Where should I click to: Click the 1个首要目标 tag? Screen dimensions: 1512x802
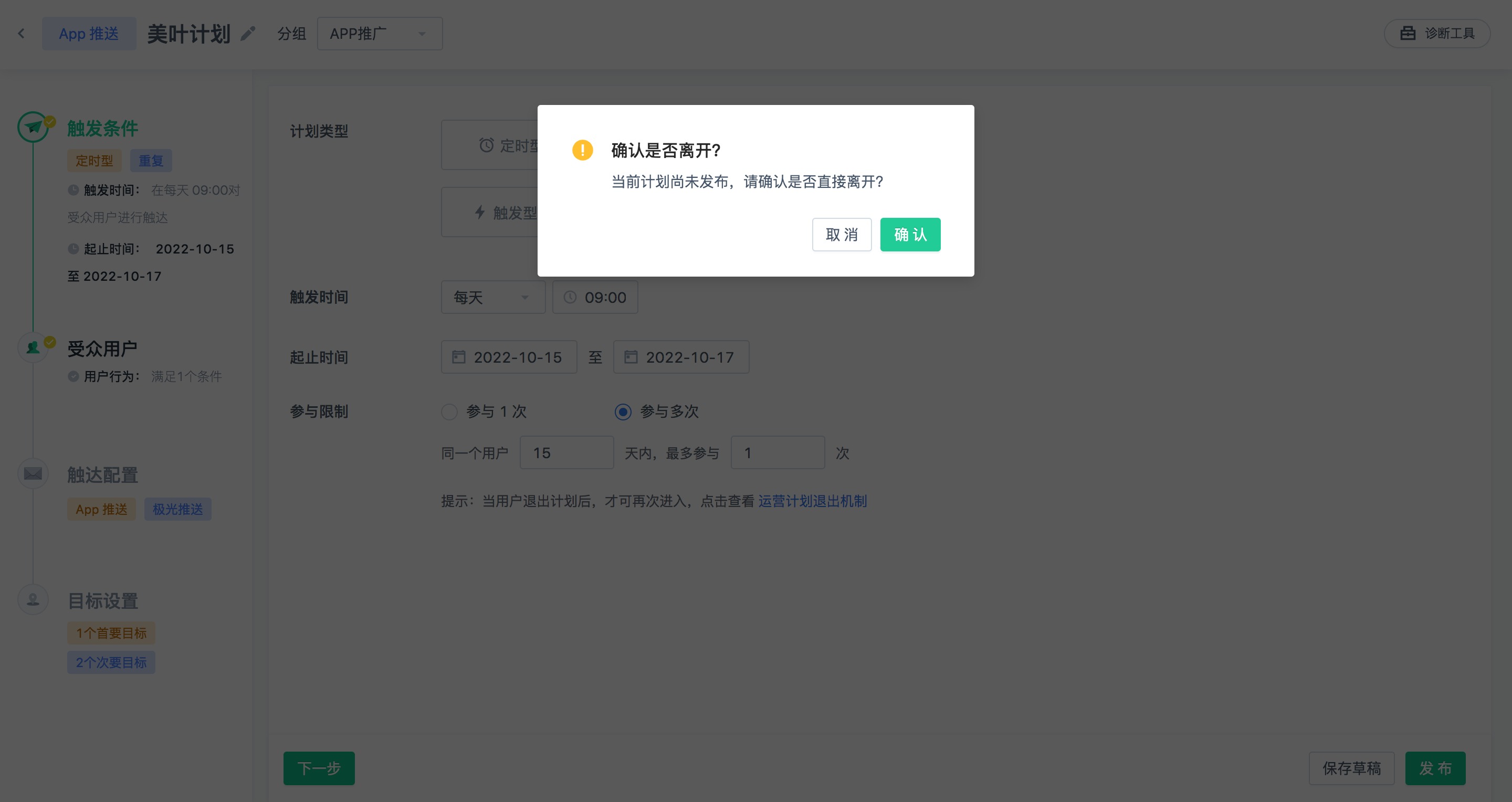pyautogui.click(x=111, y=633)
